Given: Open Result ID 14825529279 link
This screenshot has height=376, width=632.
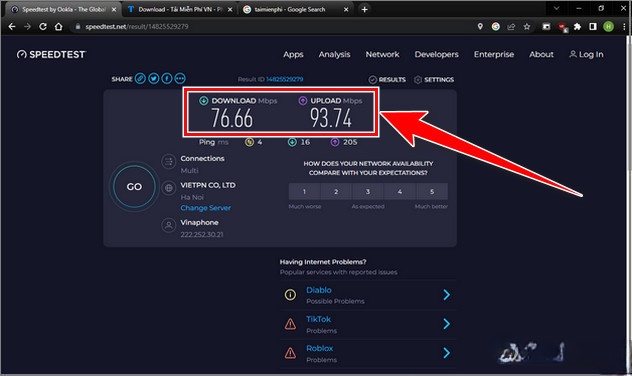Looking at the screenshot, I should point(284,79).
